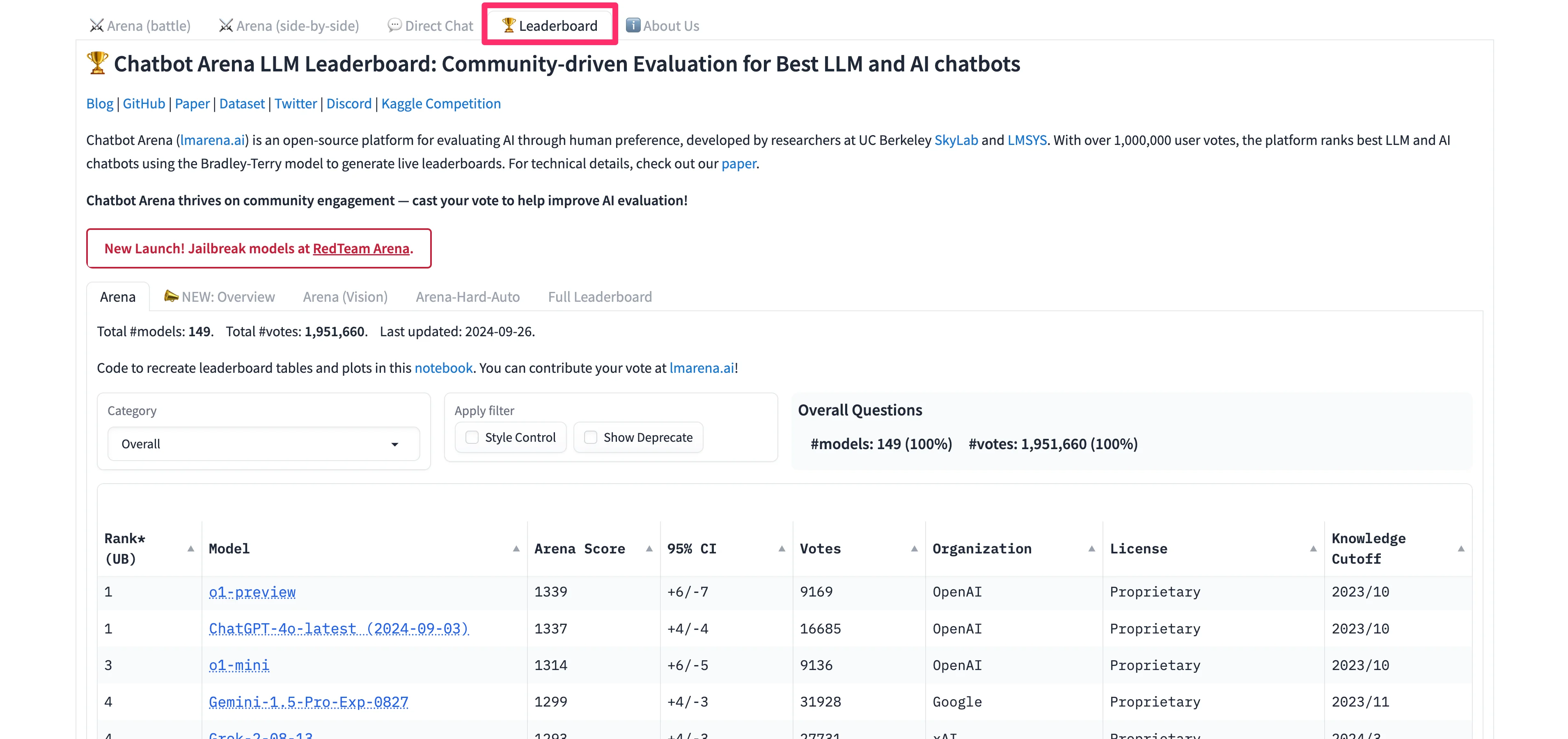Screen dimensions: 1568x739
Task: Sort table by Model column arrow
Action: (x=516, y=549)
